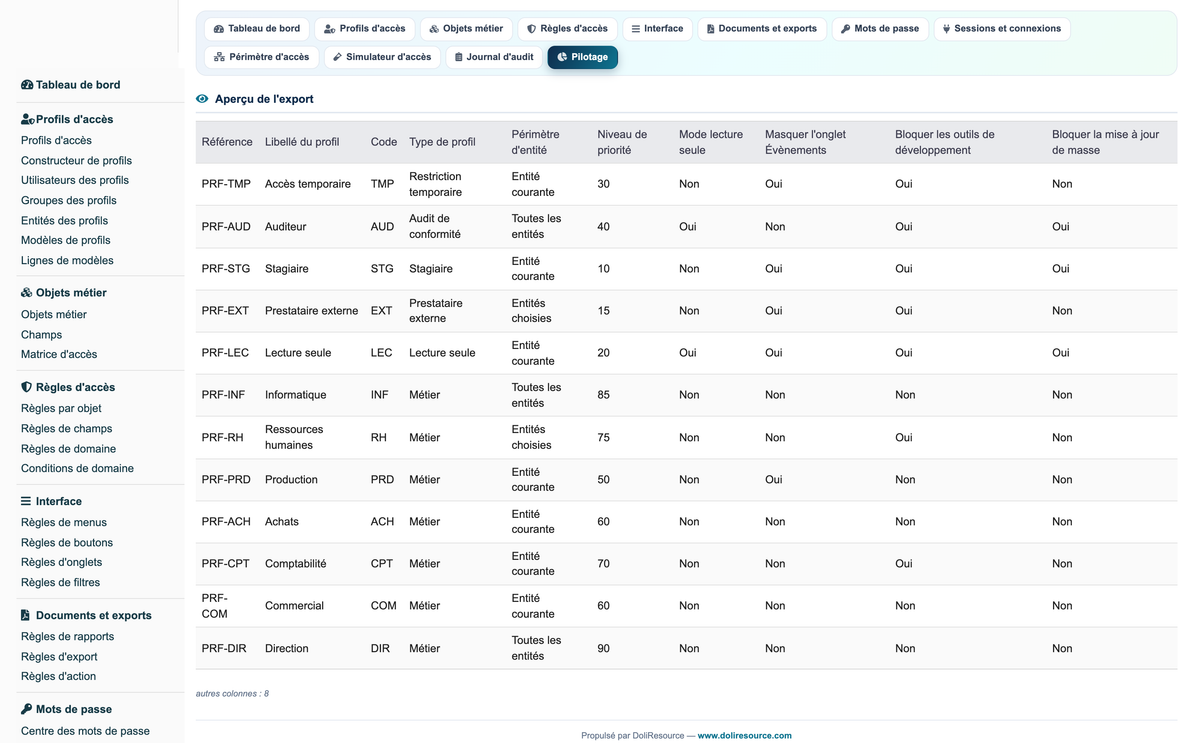1200x743 pixels.
Task: Open Règles de filtres link
Action: (60, 582)
